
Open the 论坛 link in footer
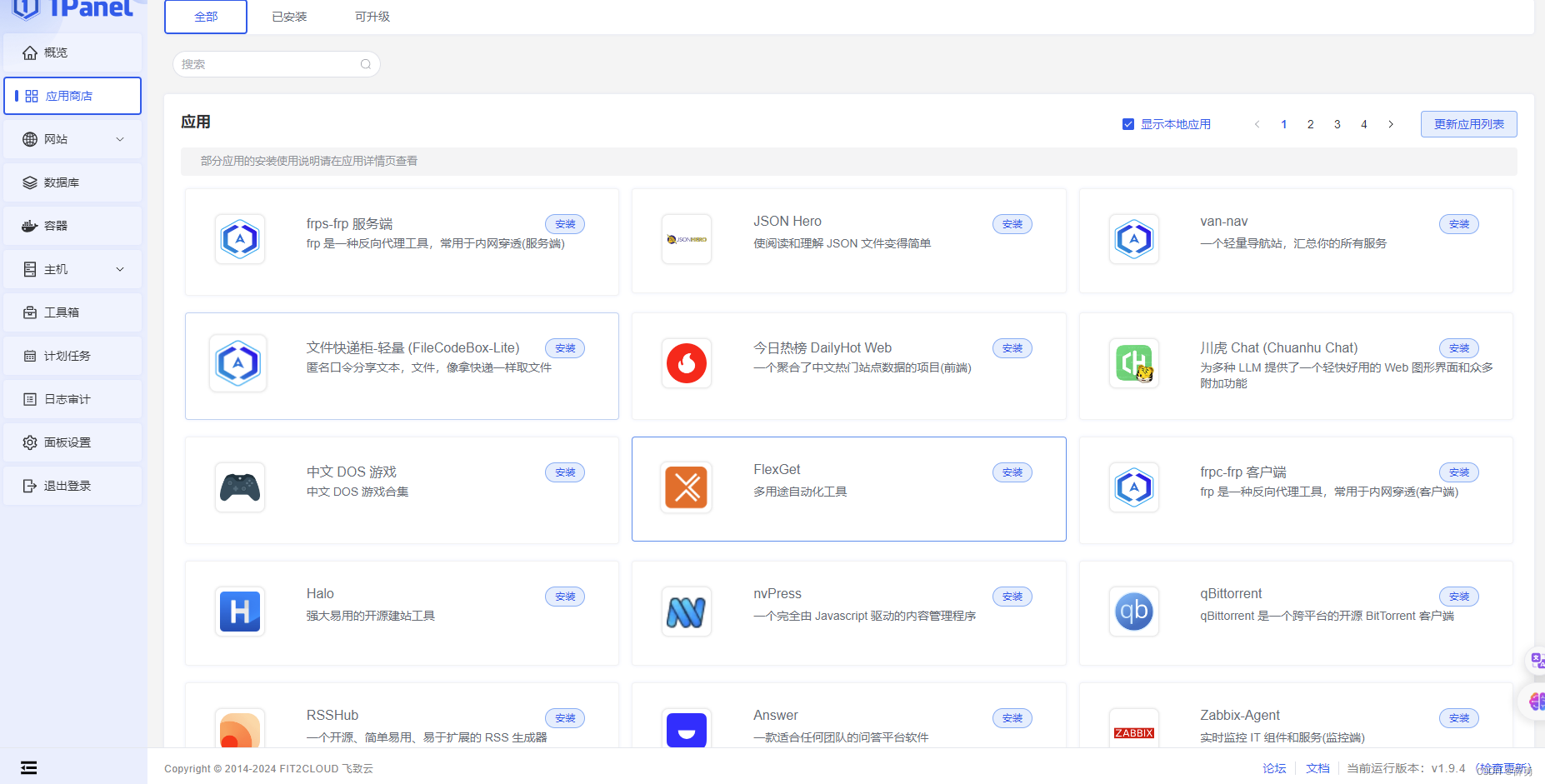point(1274,768)
